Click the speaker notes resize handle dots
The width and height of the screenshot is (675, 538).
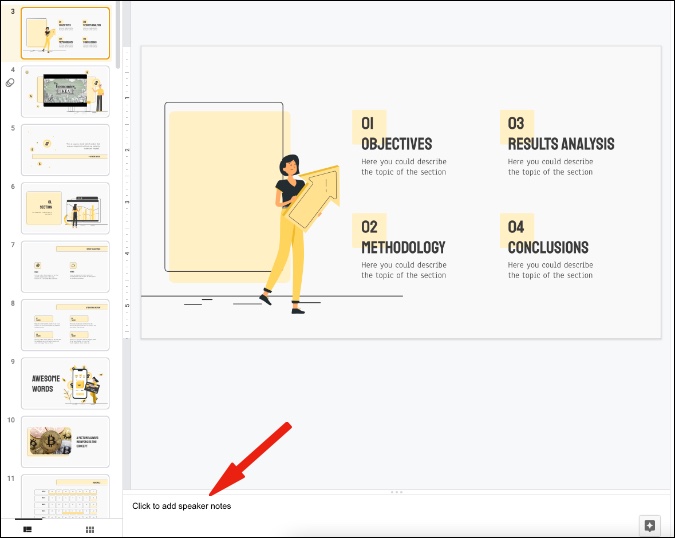[x=396, y=492]
